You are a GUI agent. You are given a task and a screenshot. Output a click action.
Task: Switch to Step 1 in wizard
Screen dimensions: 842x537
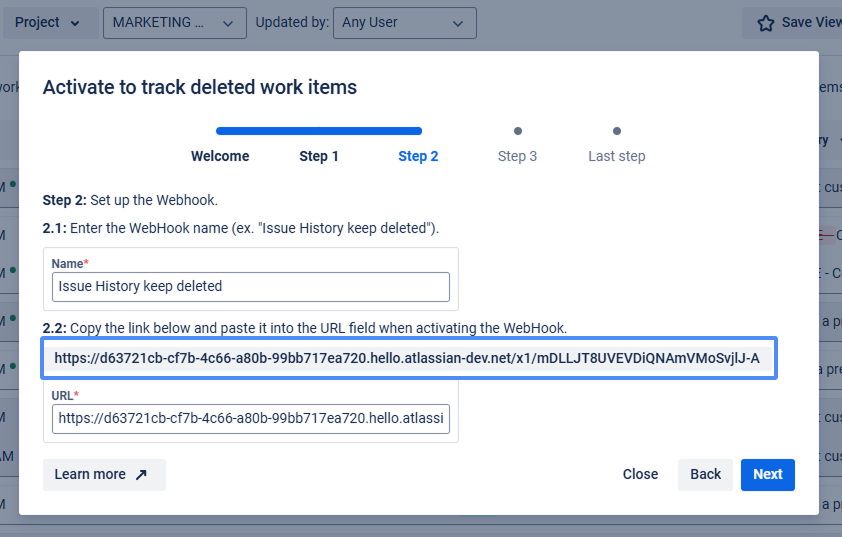pyautogui.click(x=319, y=156)
